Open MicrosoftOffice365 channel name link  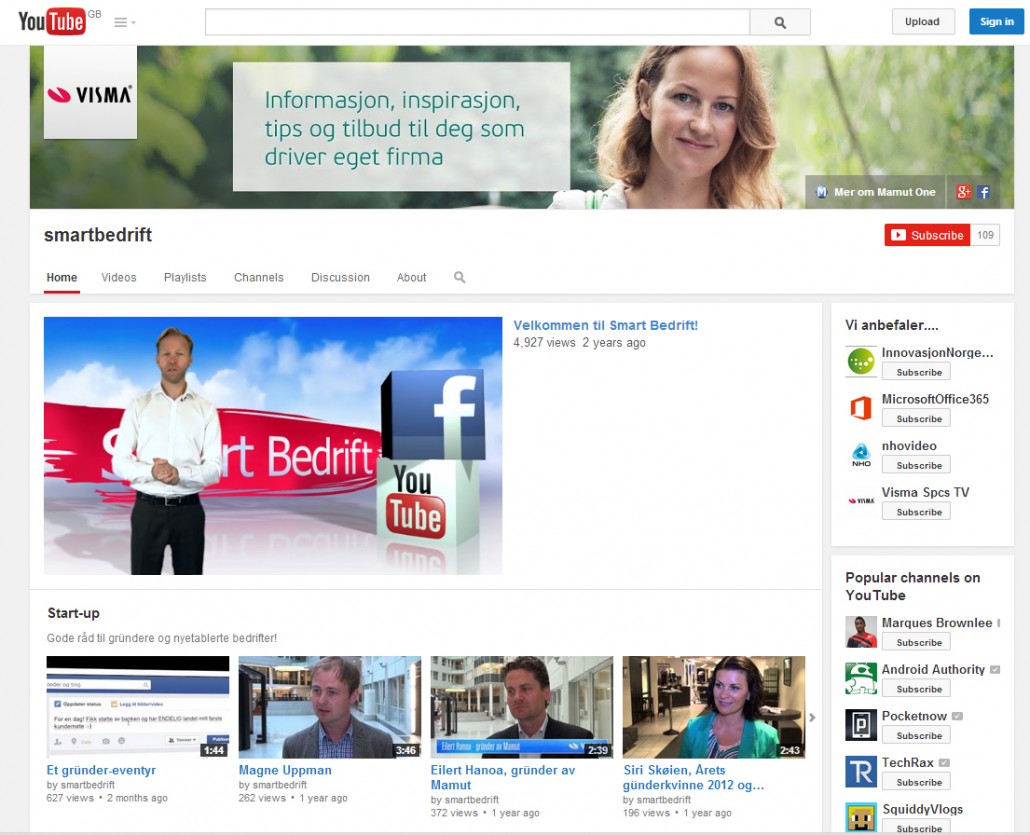(935, 399)
